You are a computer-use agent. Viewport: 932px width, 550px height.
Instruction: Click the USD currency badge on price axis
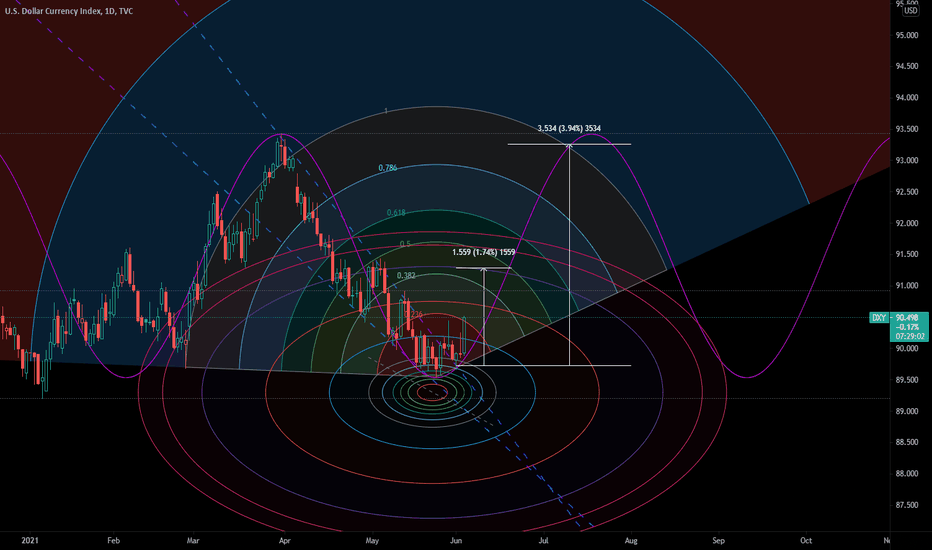click(911, 11)
